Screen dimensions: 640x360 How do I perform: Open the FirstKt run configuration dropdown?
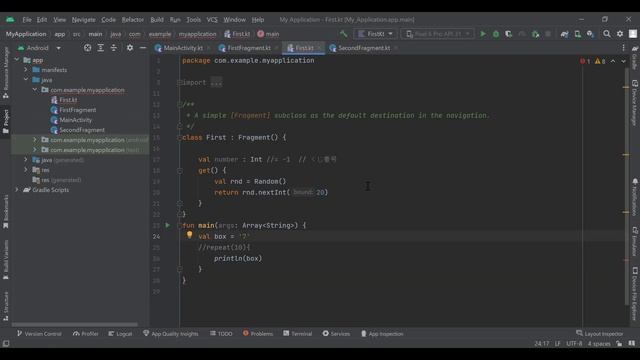click(376, 34)
